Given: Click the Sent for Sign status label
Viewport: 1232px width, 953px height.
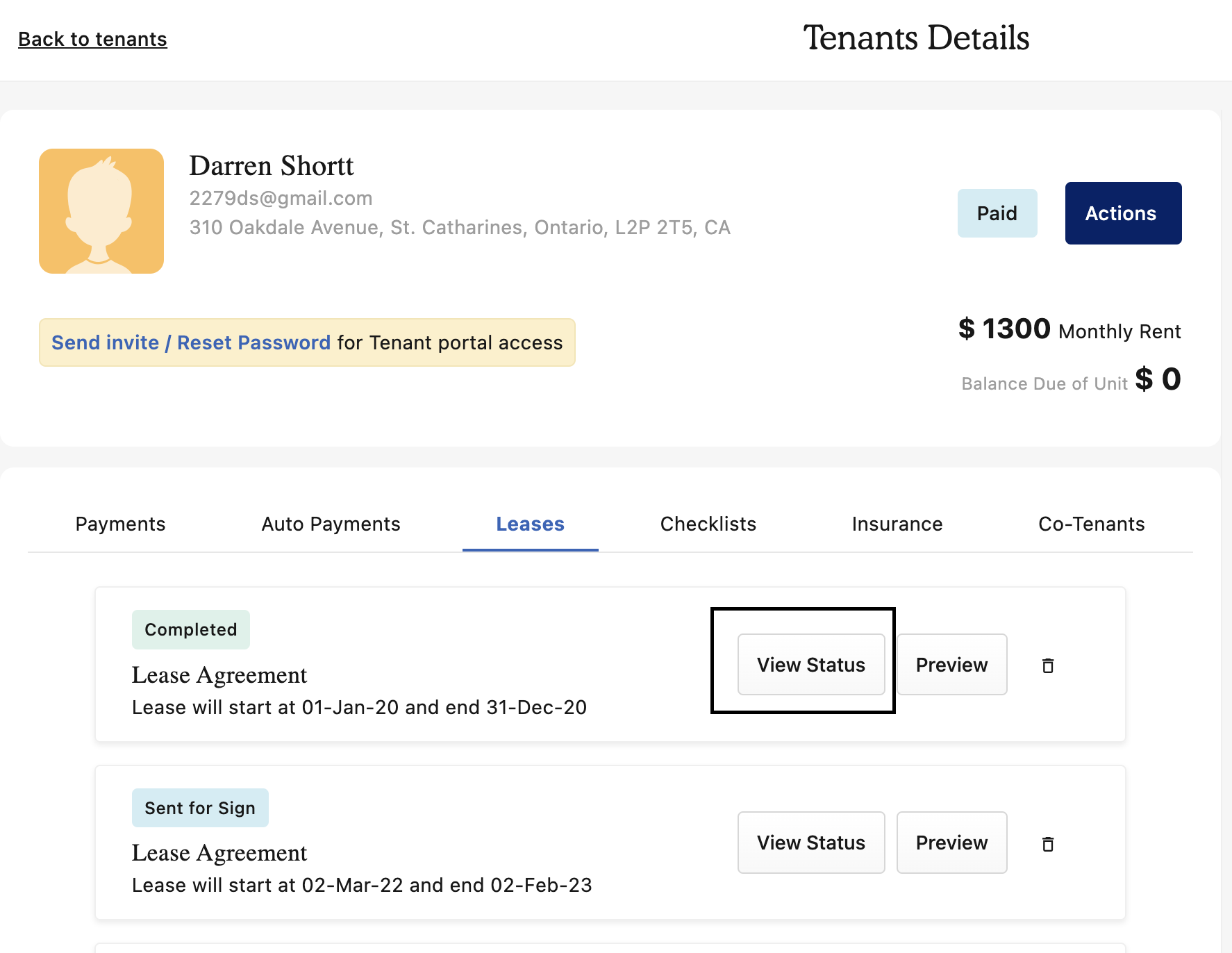Looking at the screenshot, I should click(x=200, y=808).
